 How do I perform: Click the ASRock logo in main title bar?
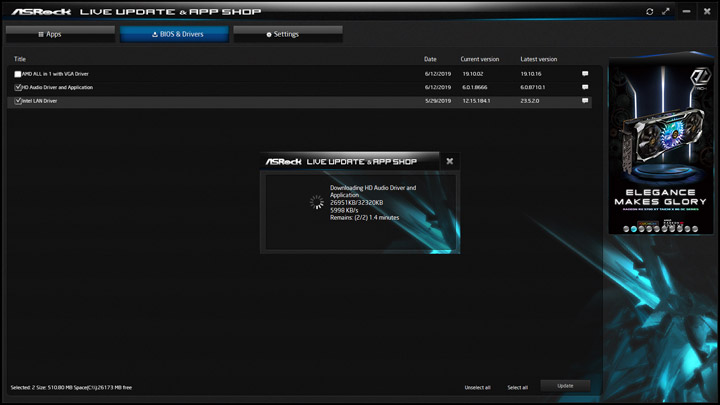41,11
